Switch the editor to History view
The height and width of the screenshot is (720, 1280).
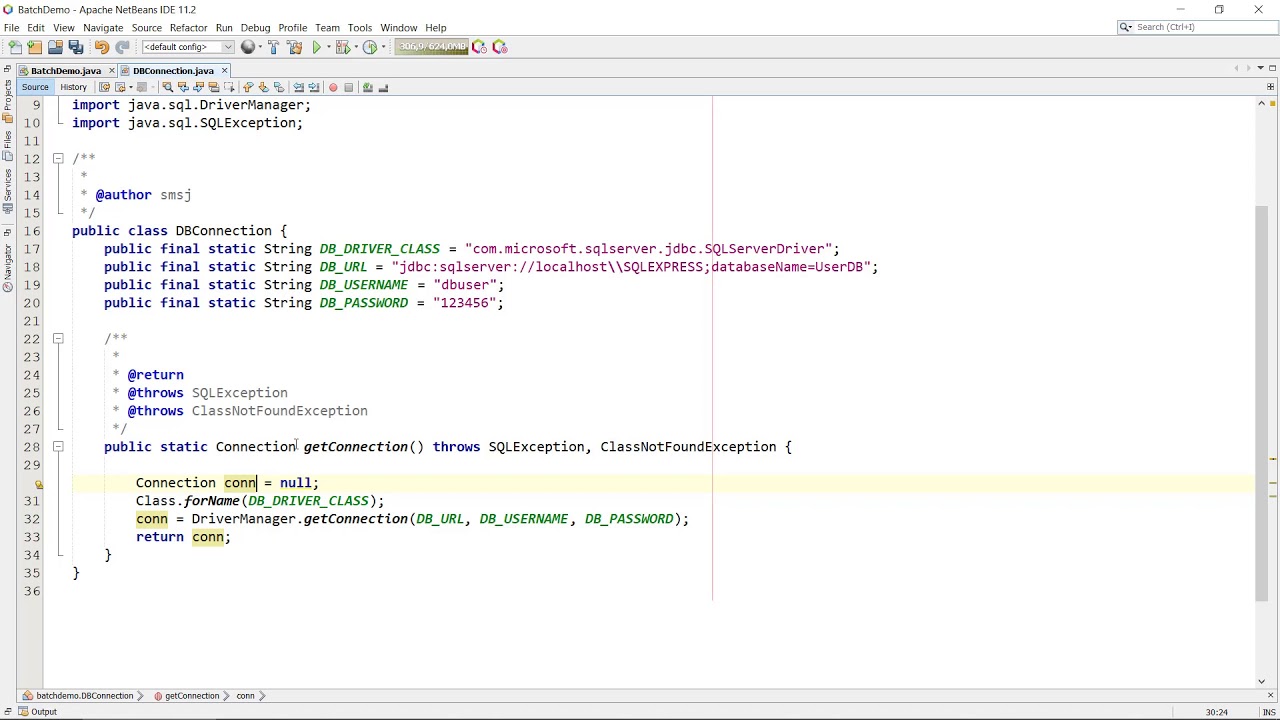tap(73, 87)
